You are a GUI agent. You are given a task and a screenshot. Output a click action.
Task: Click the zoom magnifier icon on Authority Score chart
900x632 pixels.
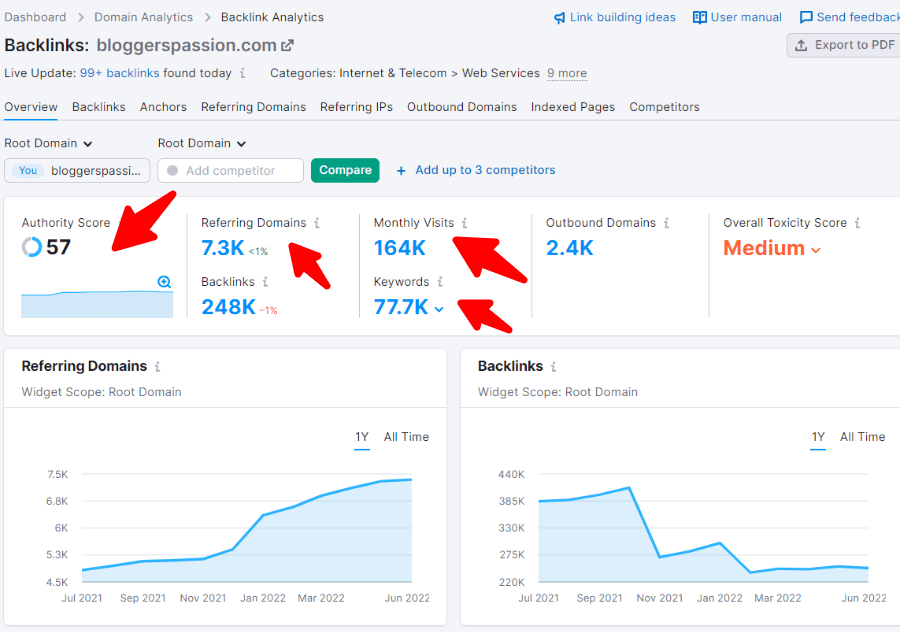coord(164,282)
